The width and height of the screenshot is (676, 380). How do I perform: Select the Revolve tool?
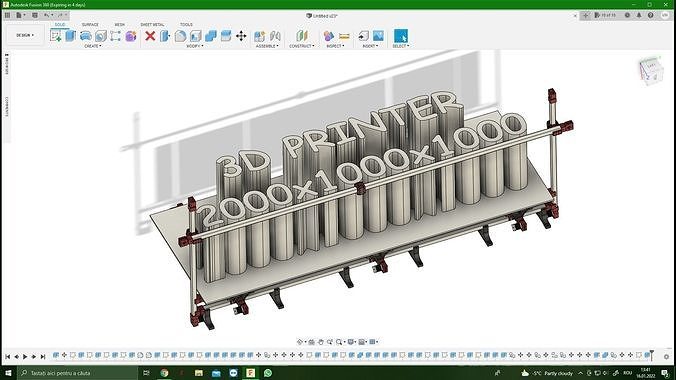tap(86, 36)
